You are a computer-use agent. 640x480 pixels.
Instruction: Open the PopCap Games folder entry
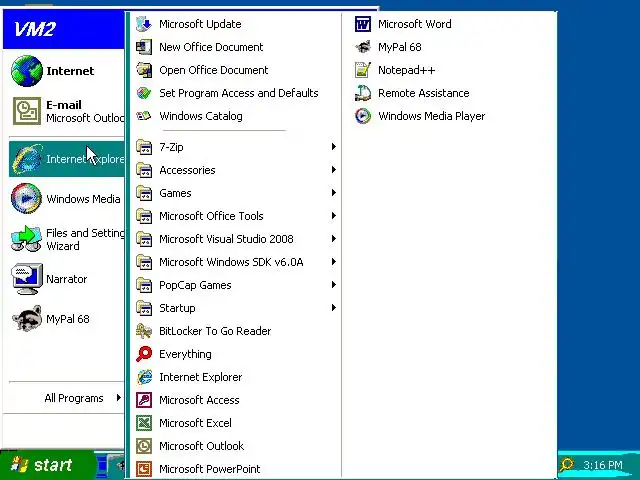[x=236, y=285]
